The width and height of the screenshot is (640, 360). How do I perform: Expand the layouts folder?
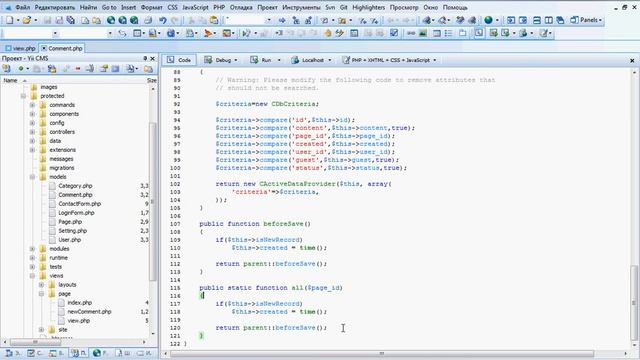(41, 284)
